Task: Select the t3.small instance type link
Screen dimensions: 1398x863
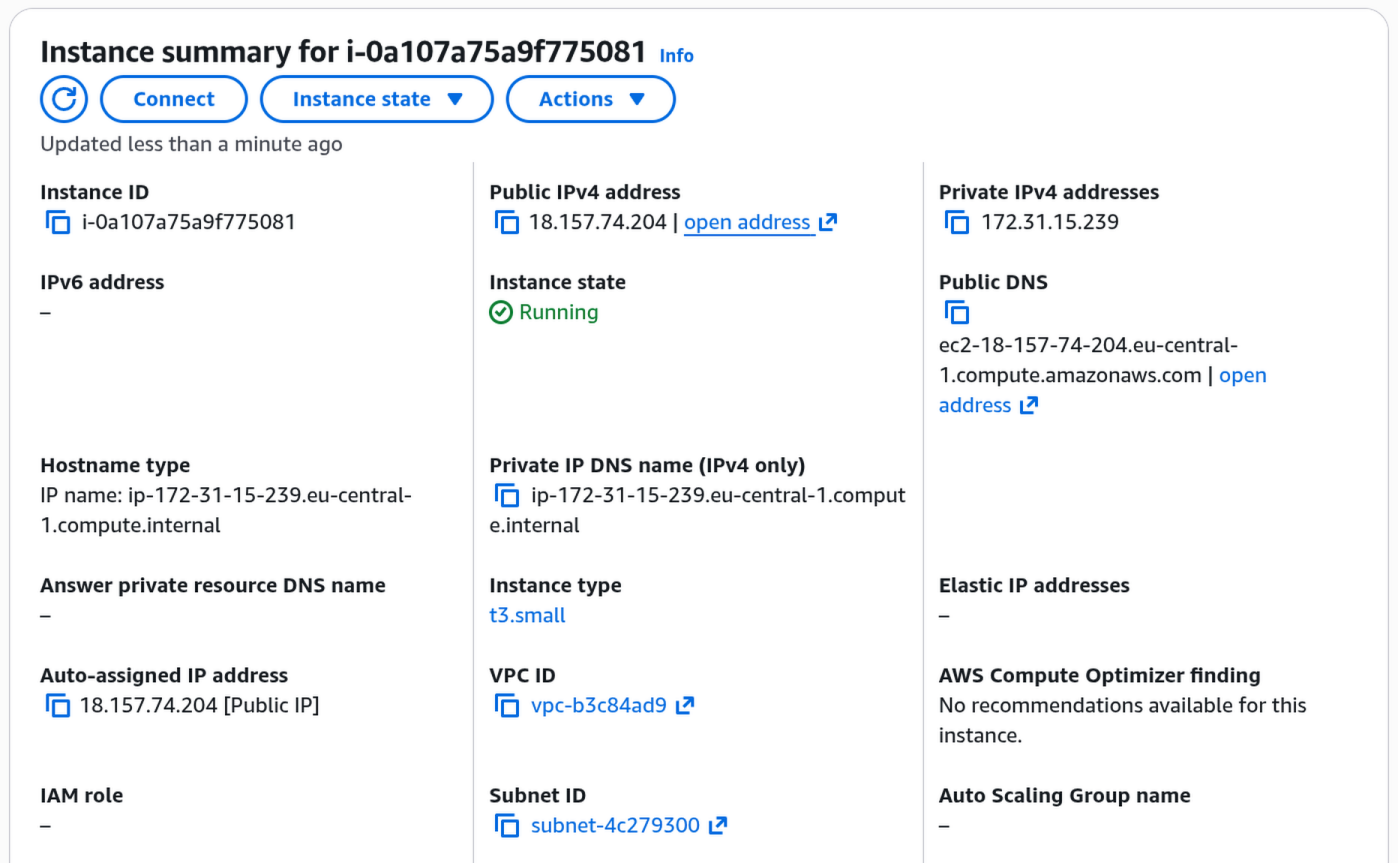Action: tap(527, 615)
